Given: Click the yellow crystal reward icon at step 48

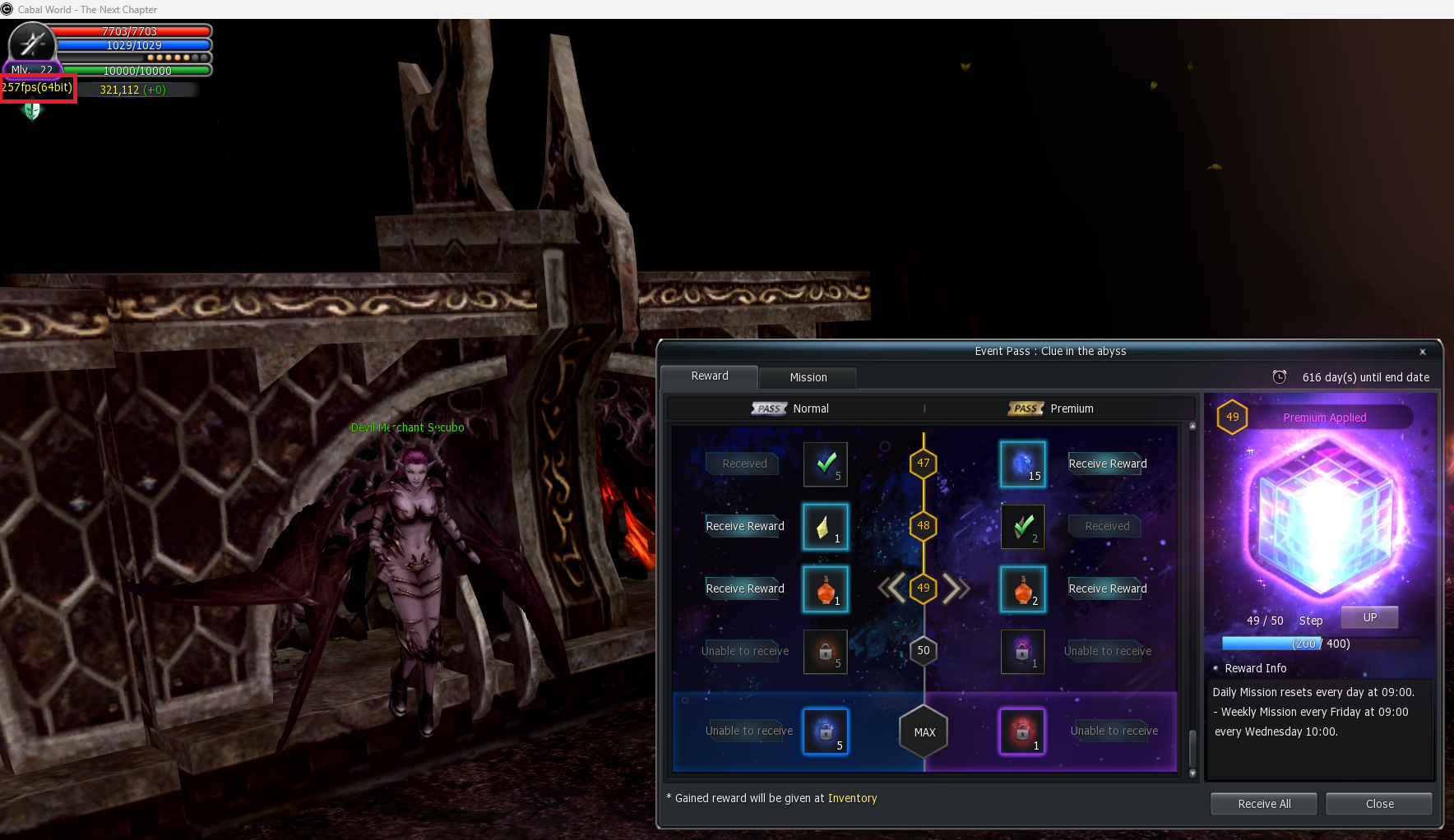Looking at the screenshot, I should (x=825, y=527).
